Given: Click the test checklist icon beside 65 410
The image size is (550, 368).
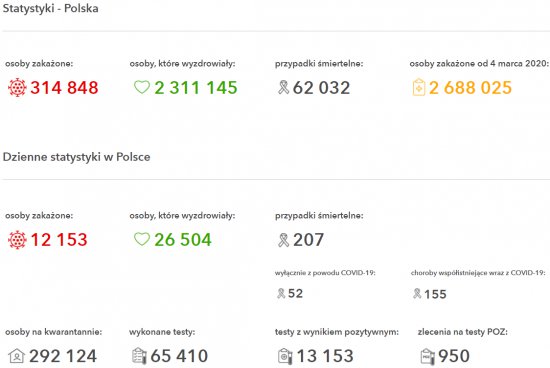Looking at the screenshot, I should click(x=139, y=356).
